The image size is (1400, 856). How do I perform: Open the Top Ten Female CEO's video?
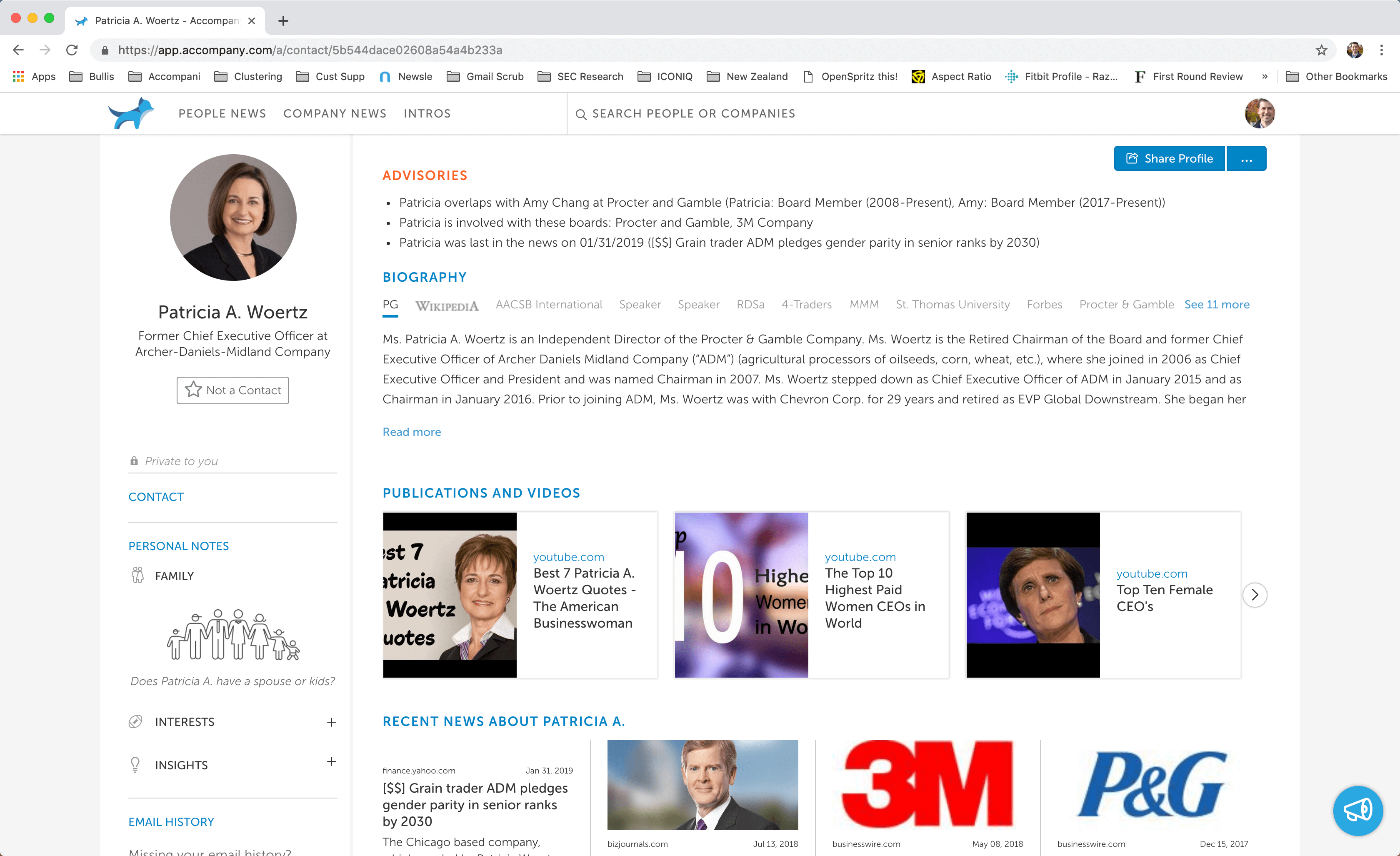click(x=1103, y=595)
